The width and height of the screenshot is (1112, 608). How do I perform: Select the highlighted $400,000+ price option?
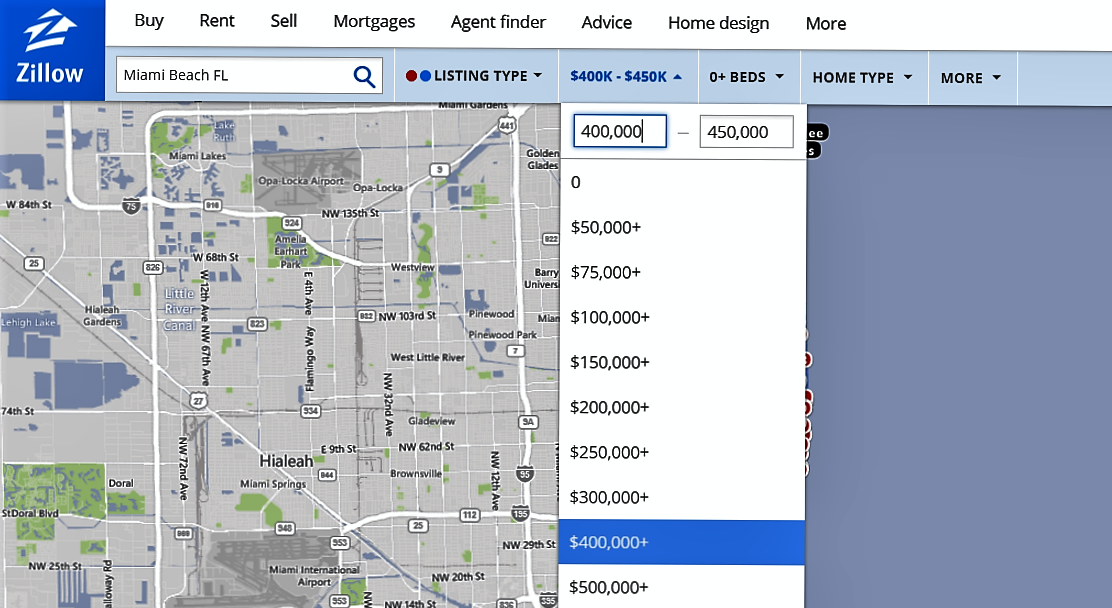[682, 542]
